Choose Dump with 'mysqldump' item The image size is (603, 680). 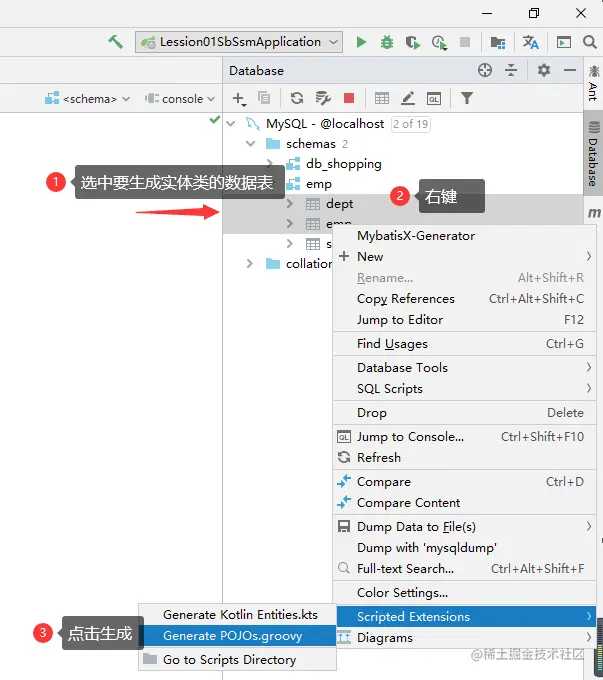(464, 548)
